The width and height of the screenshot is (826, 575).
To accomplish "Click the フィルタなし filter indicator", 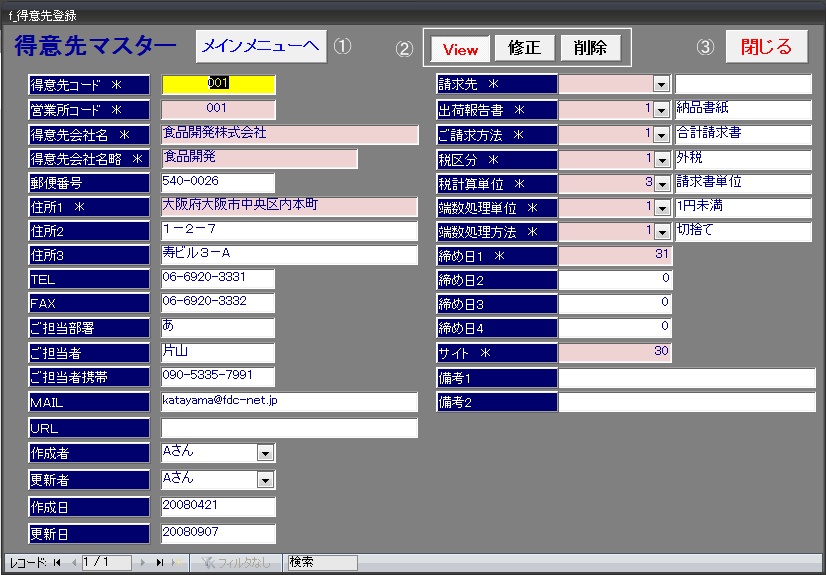I will [x=236, y=563].
